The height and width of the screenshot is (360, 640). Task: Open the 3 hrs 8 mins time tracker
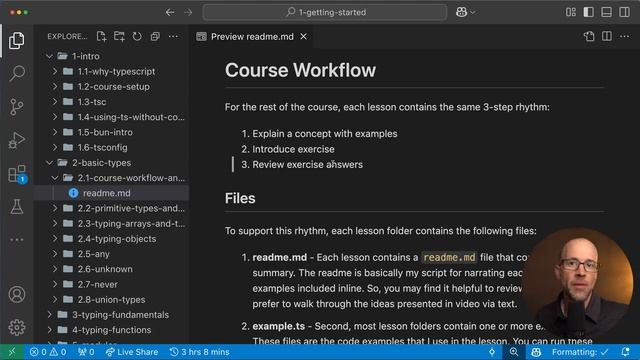point(200,352)
